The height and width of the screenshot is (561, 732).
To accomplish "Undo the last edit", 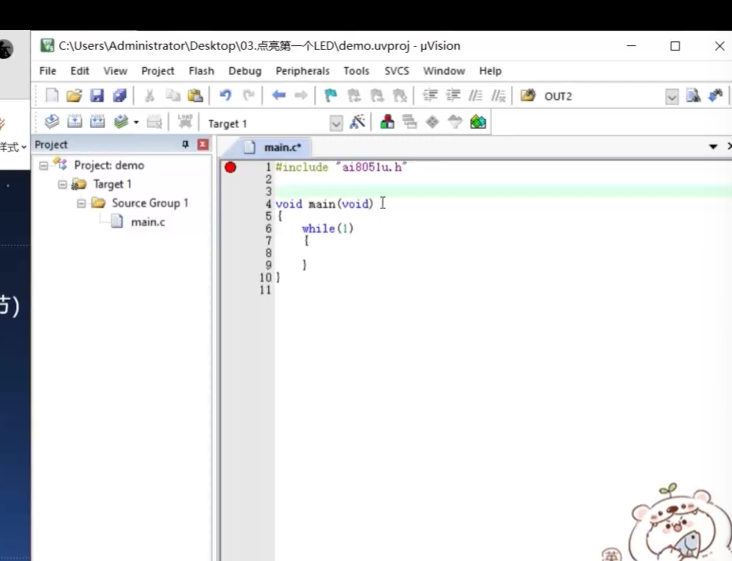I will click(225, 96).
